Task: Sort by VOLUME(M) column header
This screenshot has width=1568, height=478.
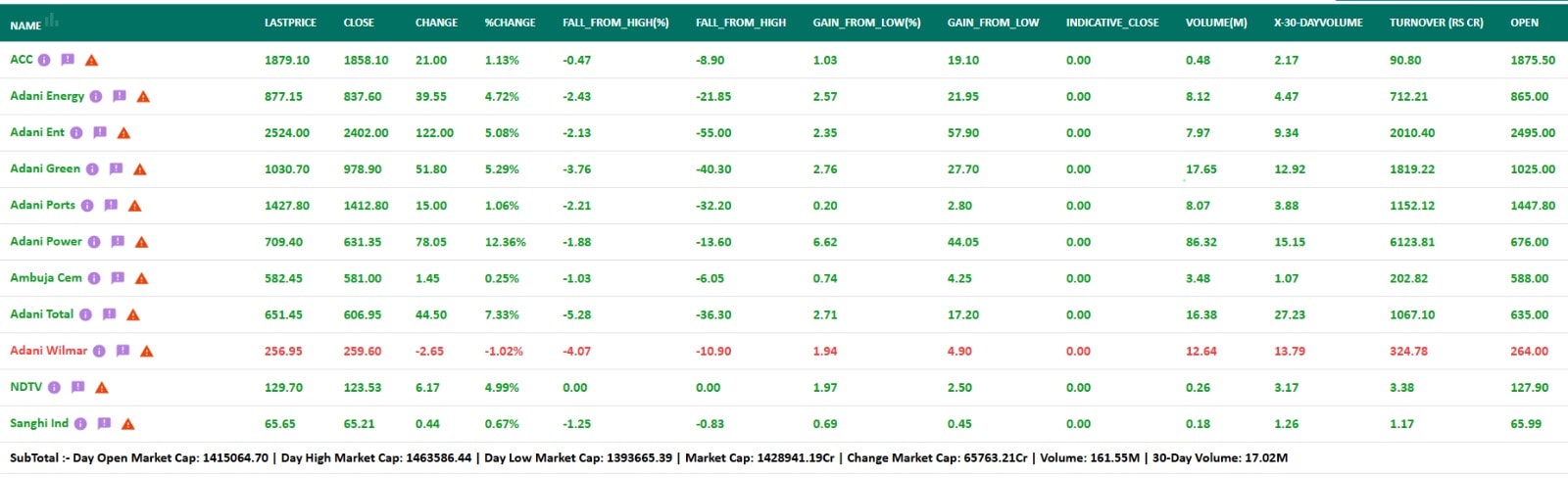Action: click(1216, 23)
